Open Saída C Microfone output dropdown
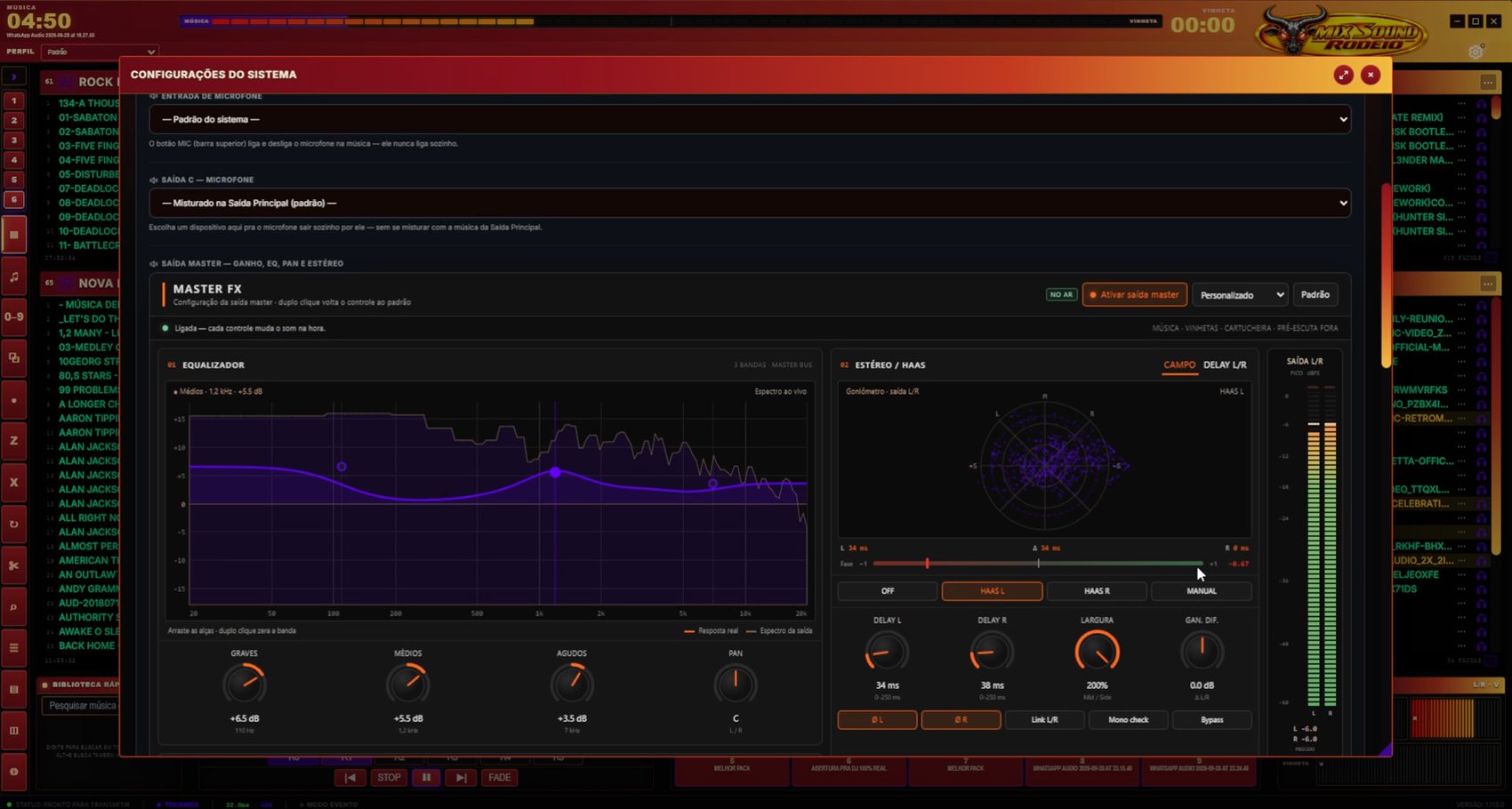Viewport: 1512px width, 809px height. [x=750, y=203]
